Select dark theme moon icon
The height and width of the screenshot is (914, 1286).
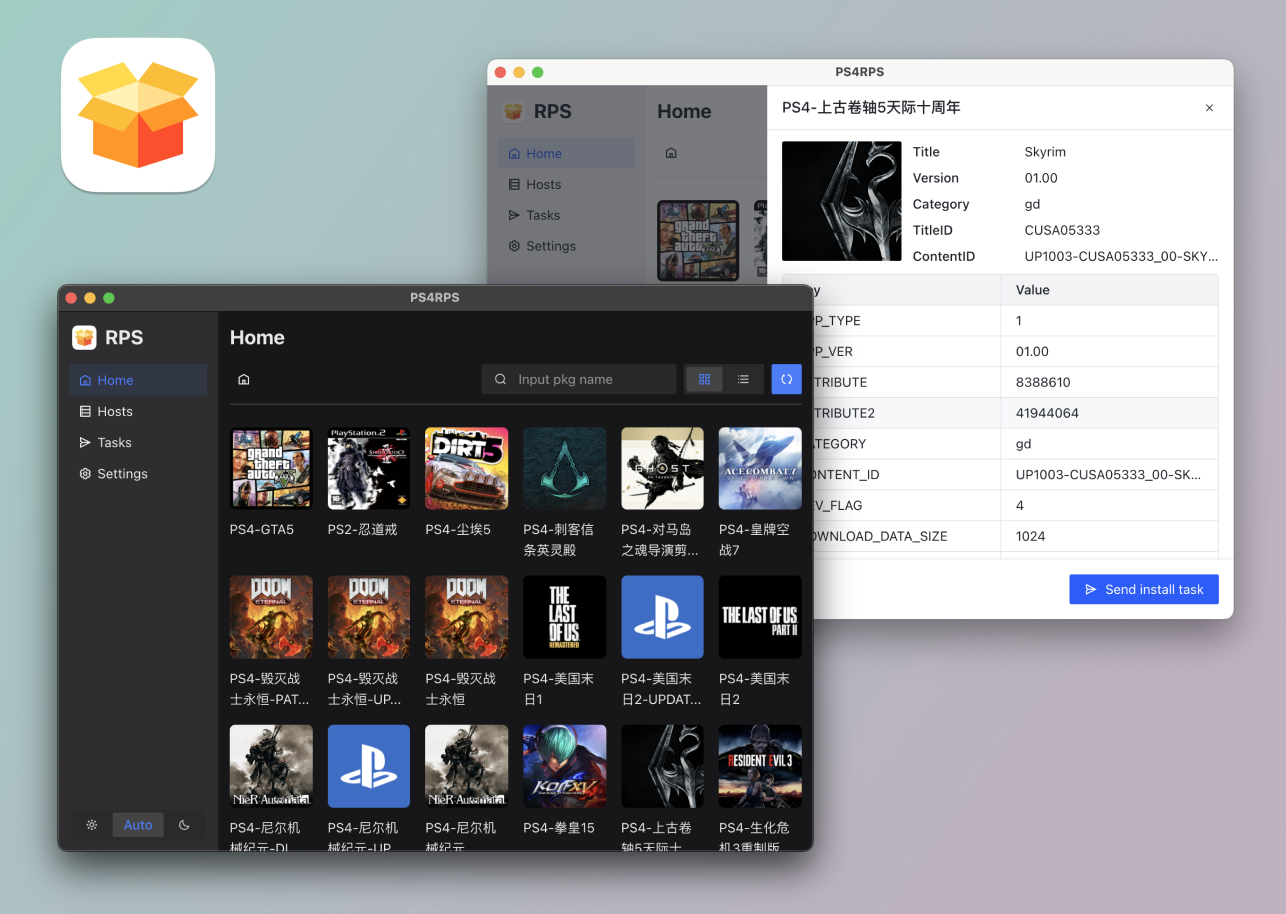184,825
